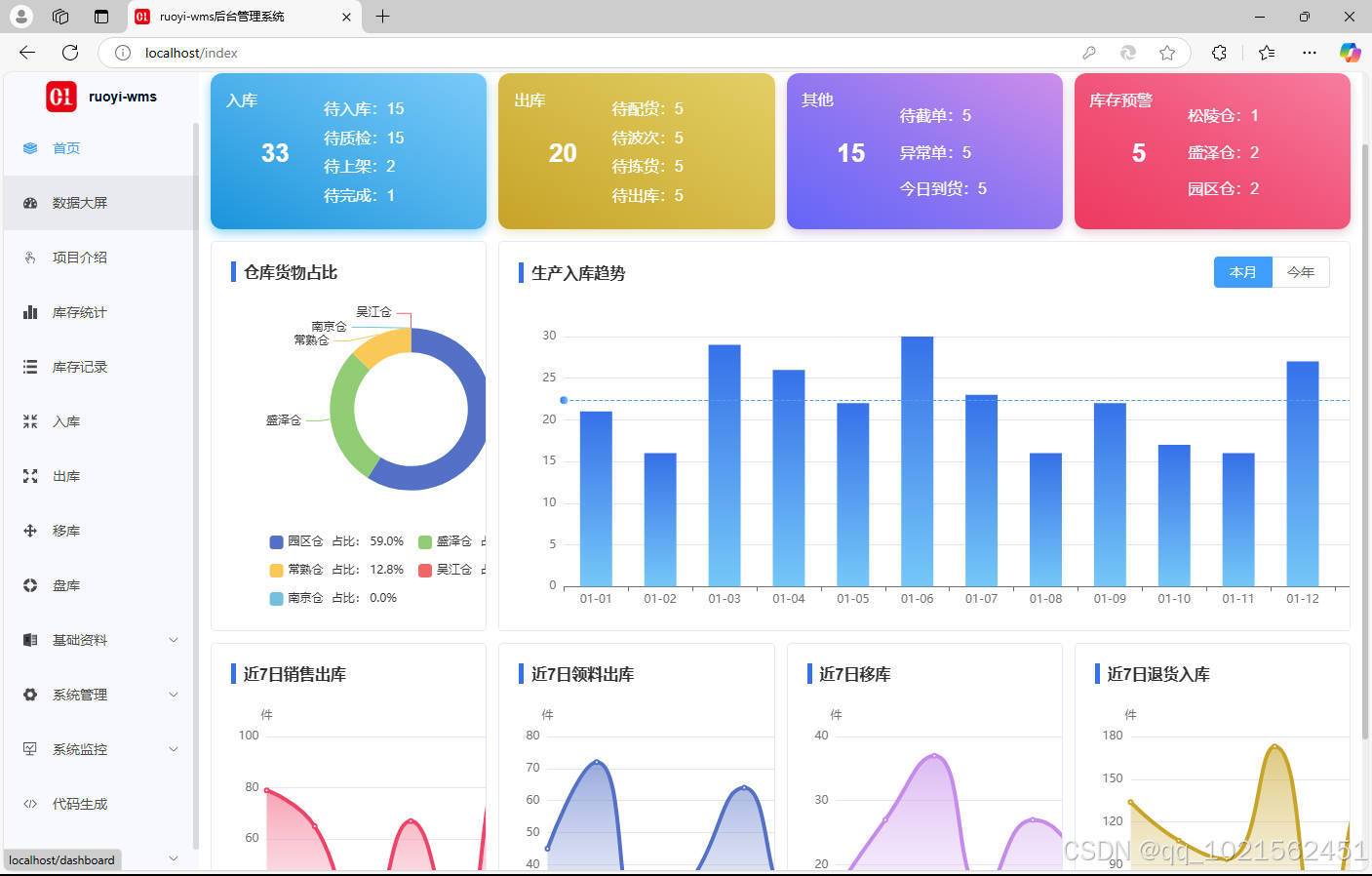The height and width of the screenshot is (876, 1372).
Task: Click the 出库 menu item in sidebar
Action: pos(66,476)
